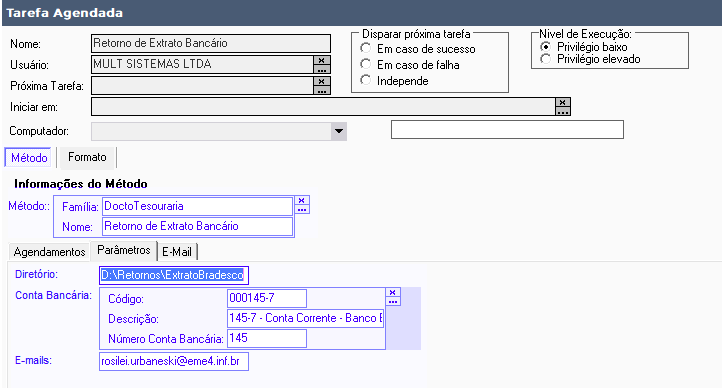Open Conta Bancária lookup via ellipsis icon
The image size is (722, 388).
[393, 301]
